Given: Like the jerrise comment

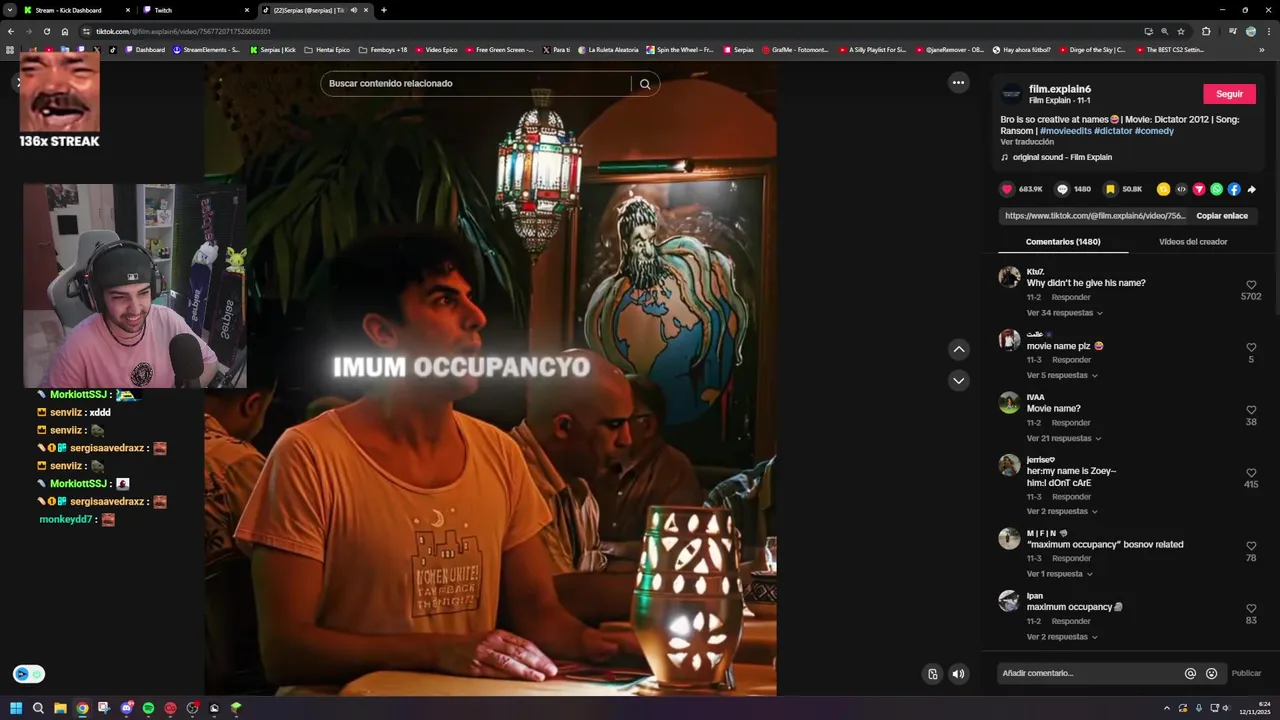Looking at the screenshot, I should pos(1251,472).
